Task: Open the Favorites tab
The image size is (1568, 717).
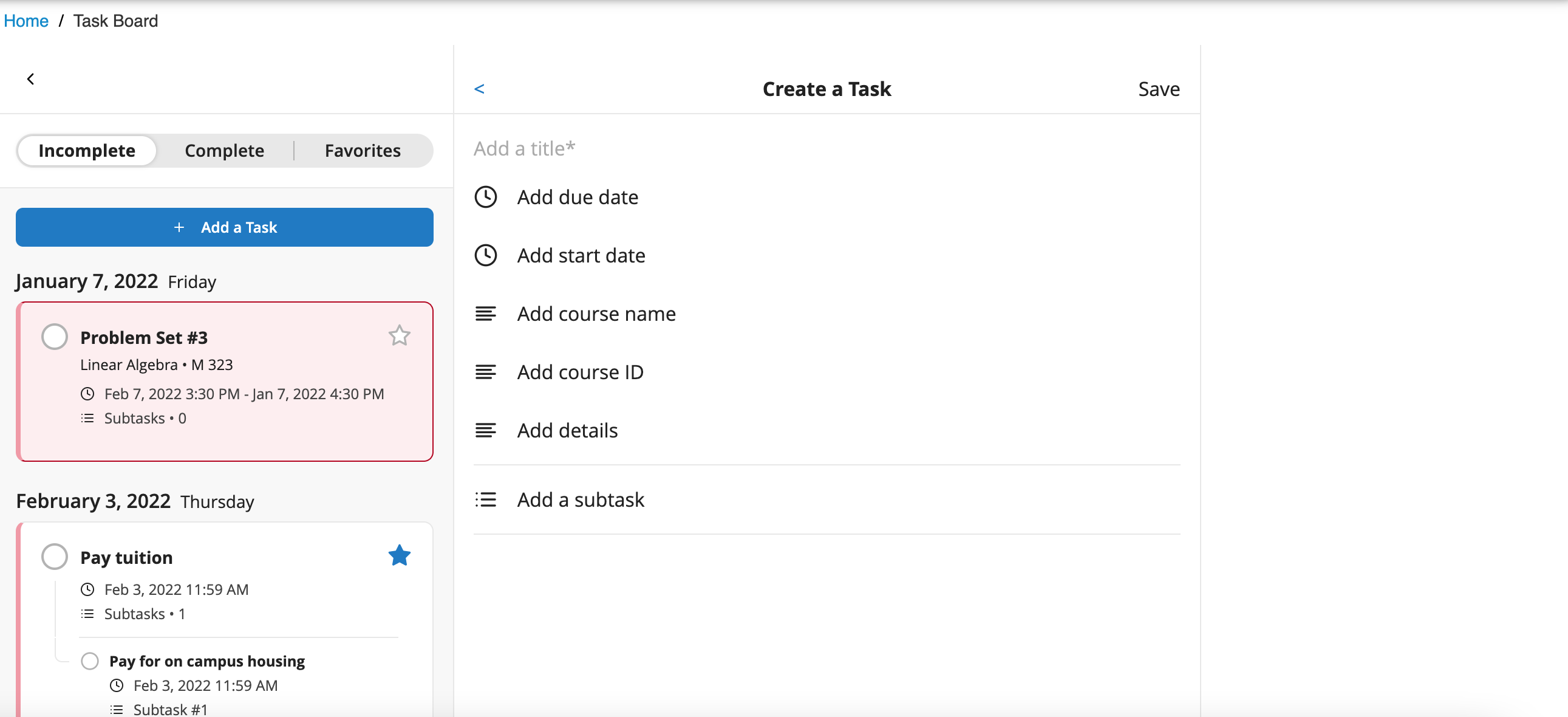Action: (x=363, y=151)
